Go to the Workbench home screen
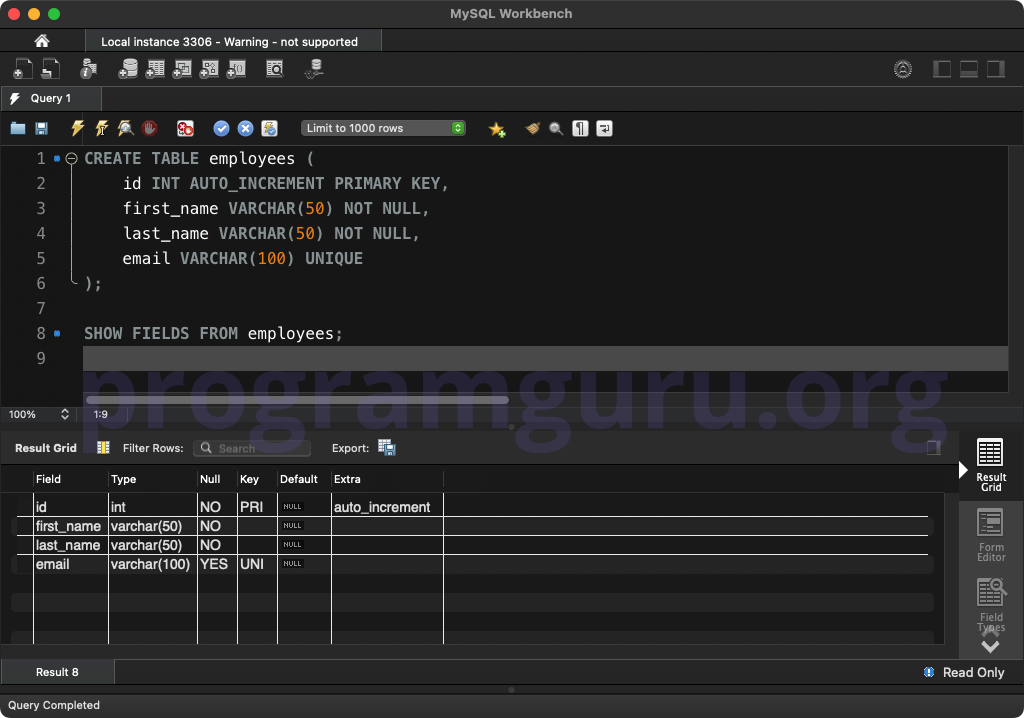 (x=42, y=41)
